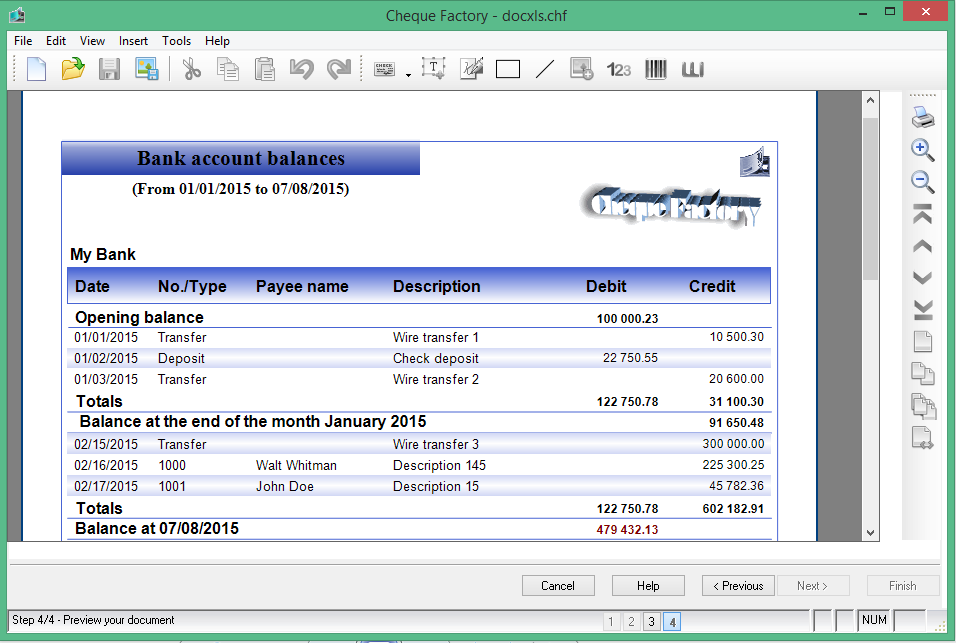Select two-page view icon

click(922, 374)
